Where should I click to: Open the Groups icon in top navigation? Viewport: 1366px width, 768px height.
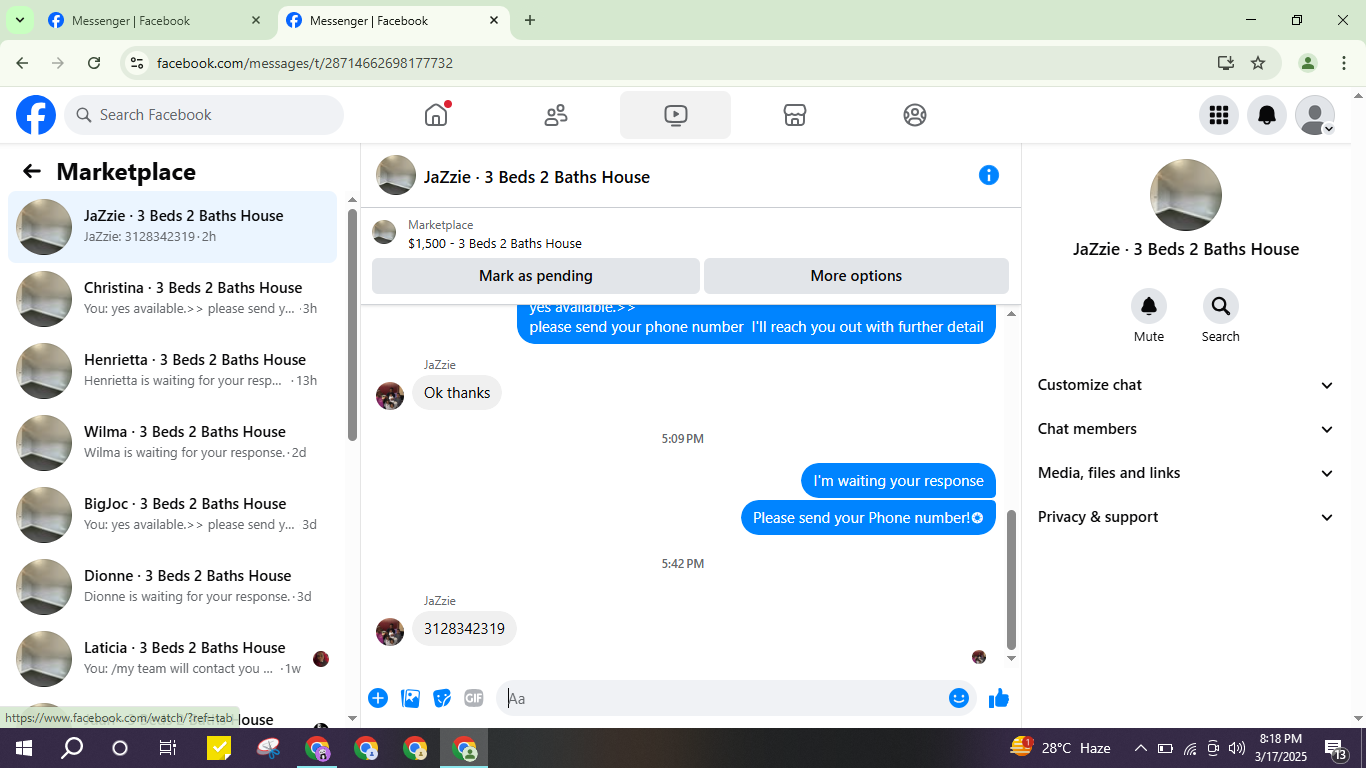click(915, 115)
